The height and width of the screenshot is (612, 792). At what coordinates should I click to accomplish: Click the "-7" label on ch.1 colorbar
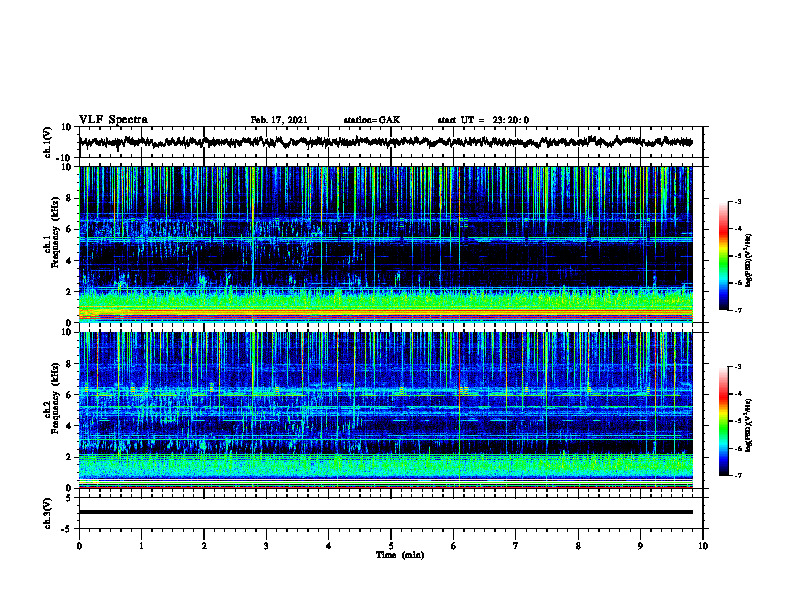click(738, 310)
